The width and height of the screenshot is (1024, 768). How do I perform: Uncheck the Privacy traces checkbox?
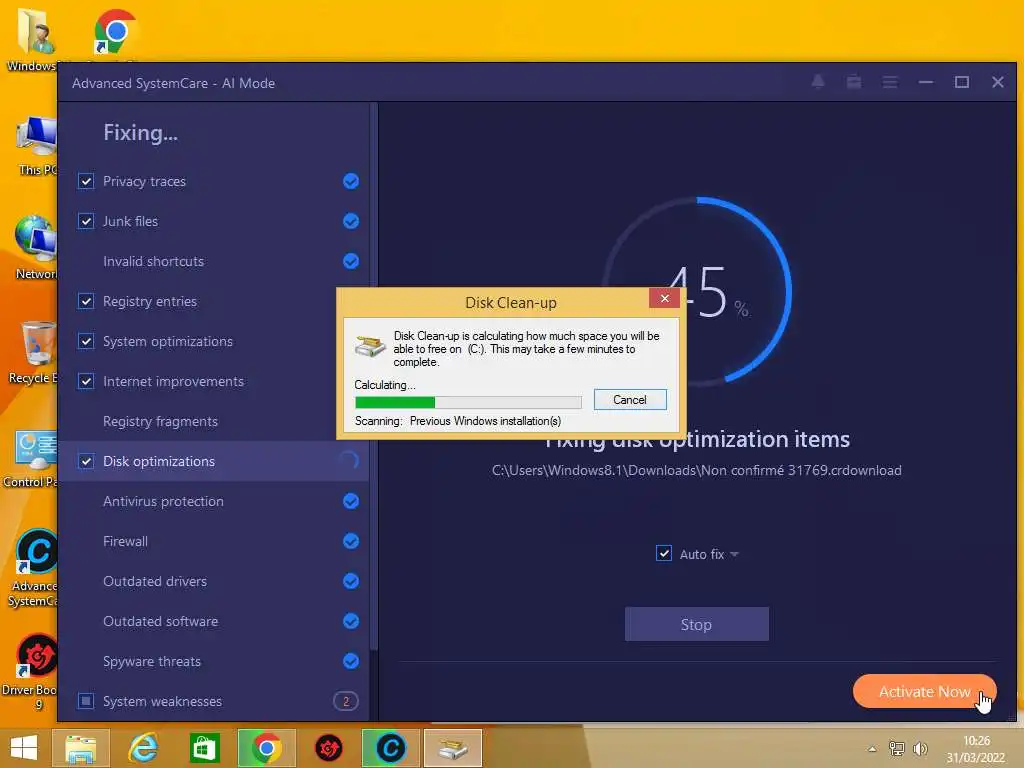coord(86,181)
